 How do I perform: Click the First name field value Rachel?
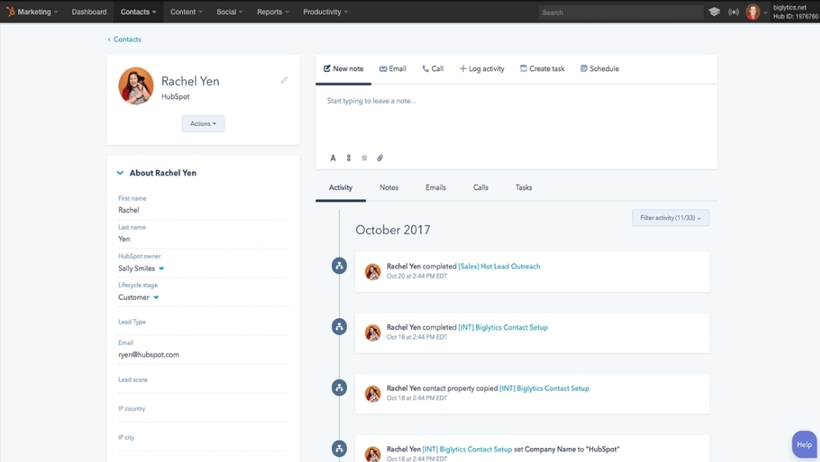129,210
